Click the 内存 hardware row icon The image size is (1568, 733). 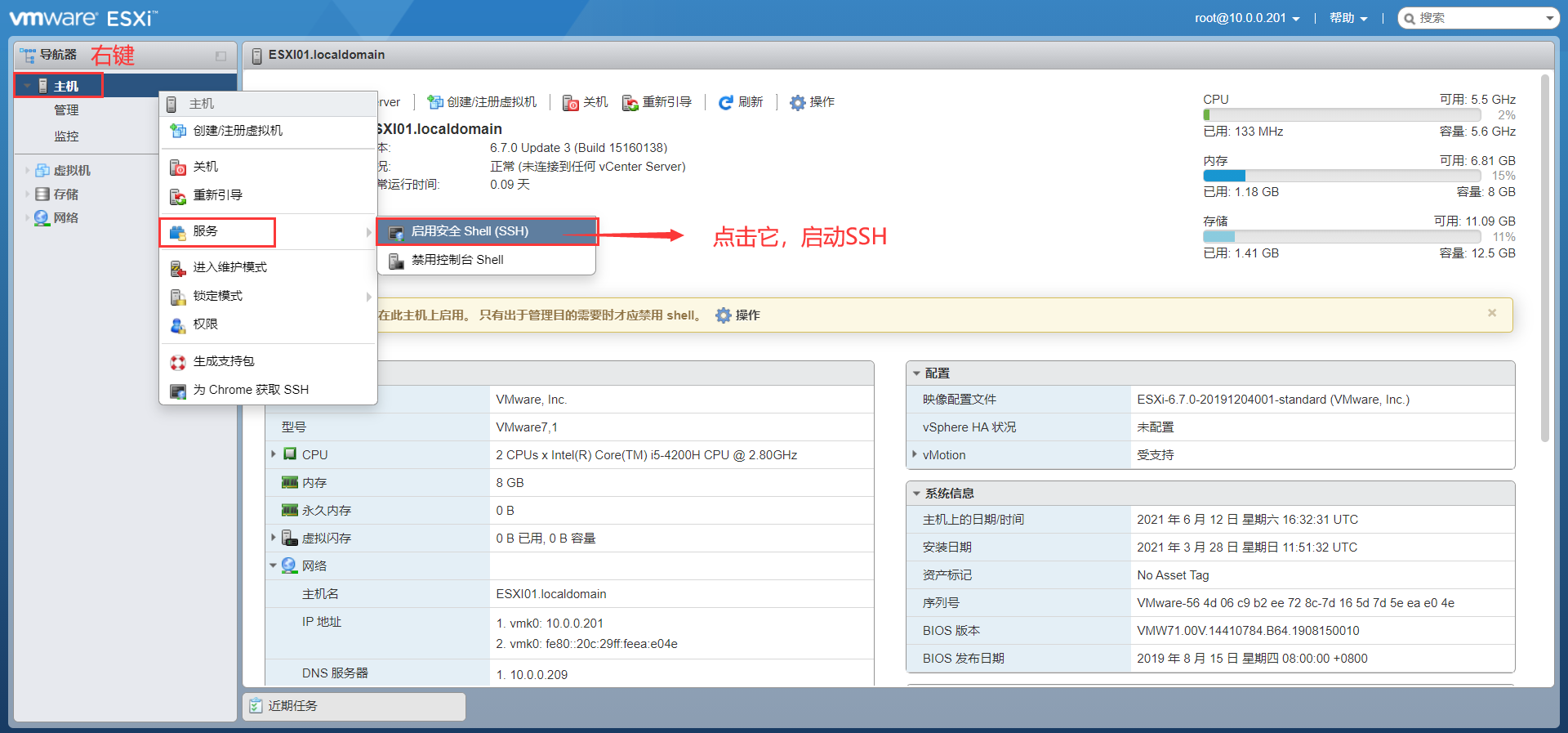(x=290, y=482)
